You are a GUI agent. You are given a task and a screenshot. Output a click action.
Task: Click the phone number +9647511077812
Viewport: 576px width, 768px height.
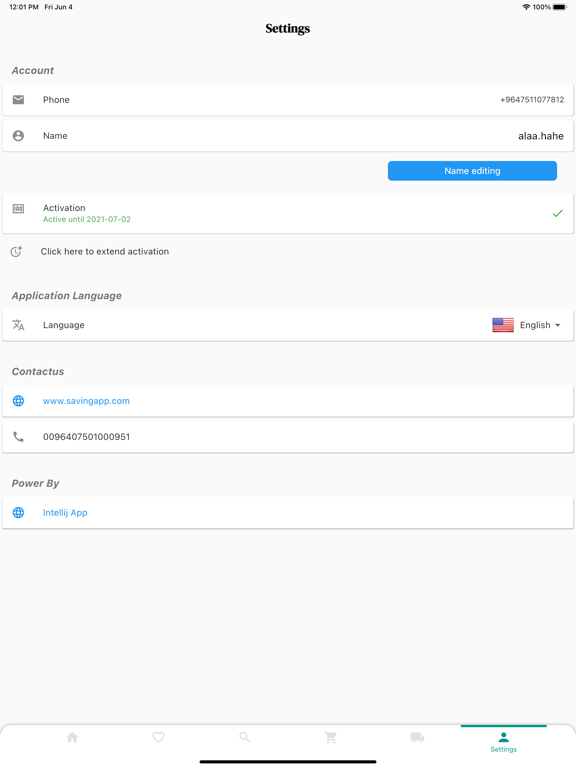click(532, 100)
